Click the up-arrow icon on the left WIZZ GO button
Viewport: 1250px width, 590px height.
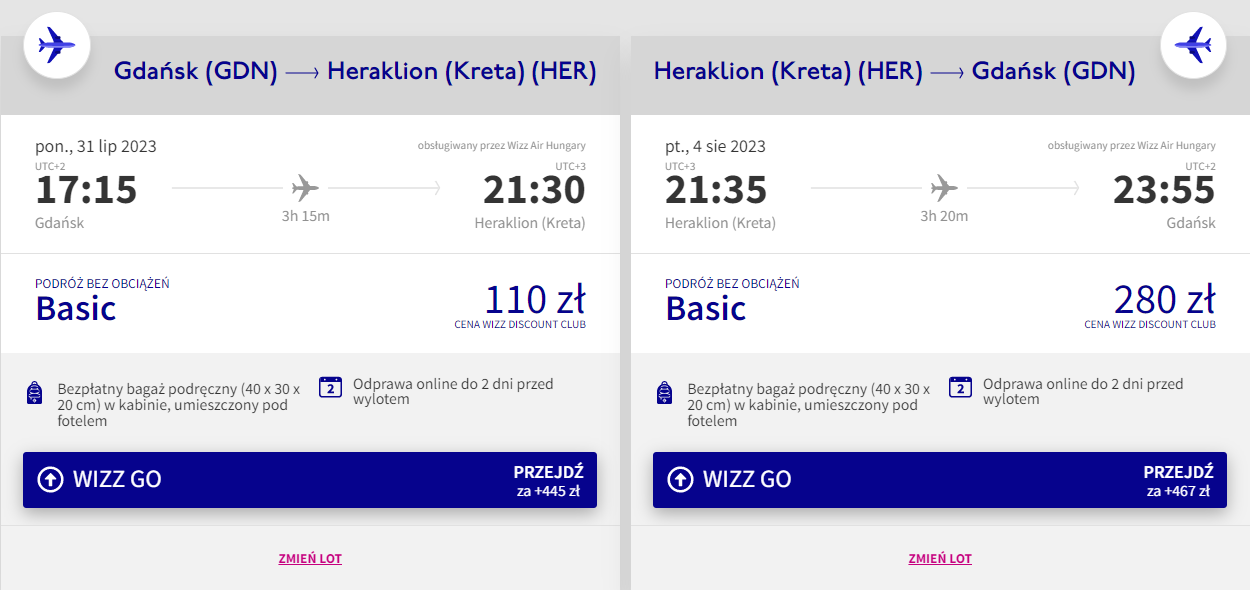50,480
